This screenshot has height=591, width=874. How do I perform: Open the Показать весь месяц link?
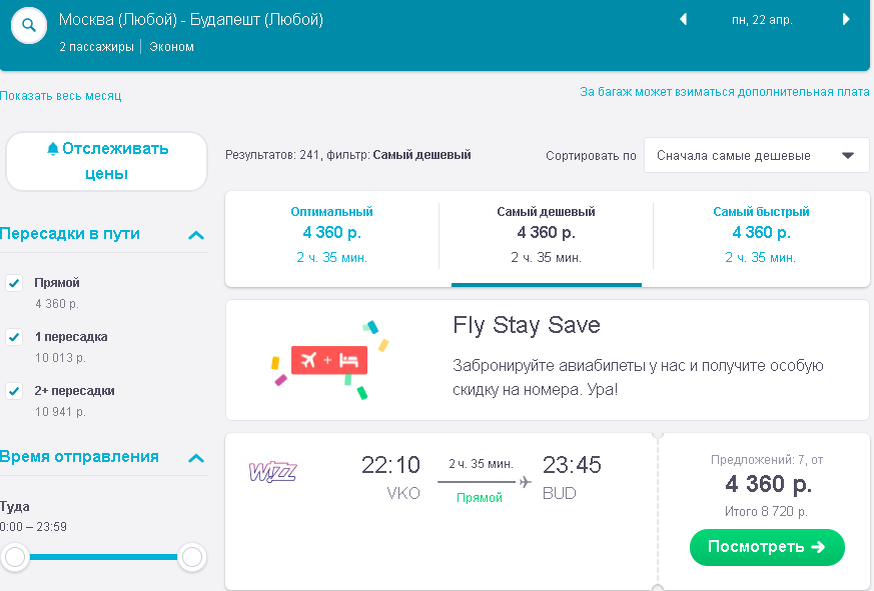pos(61,96)
